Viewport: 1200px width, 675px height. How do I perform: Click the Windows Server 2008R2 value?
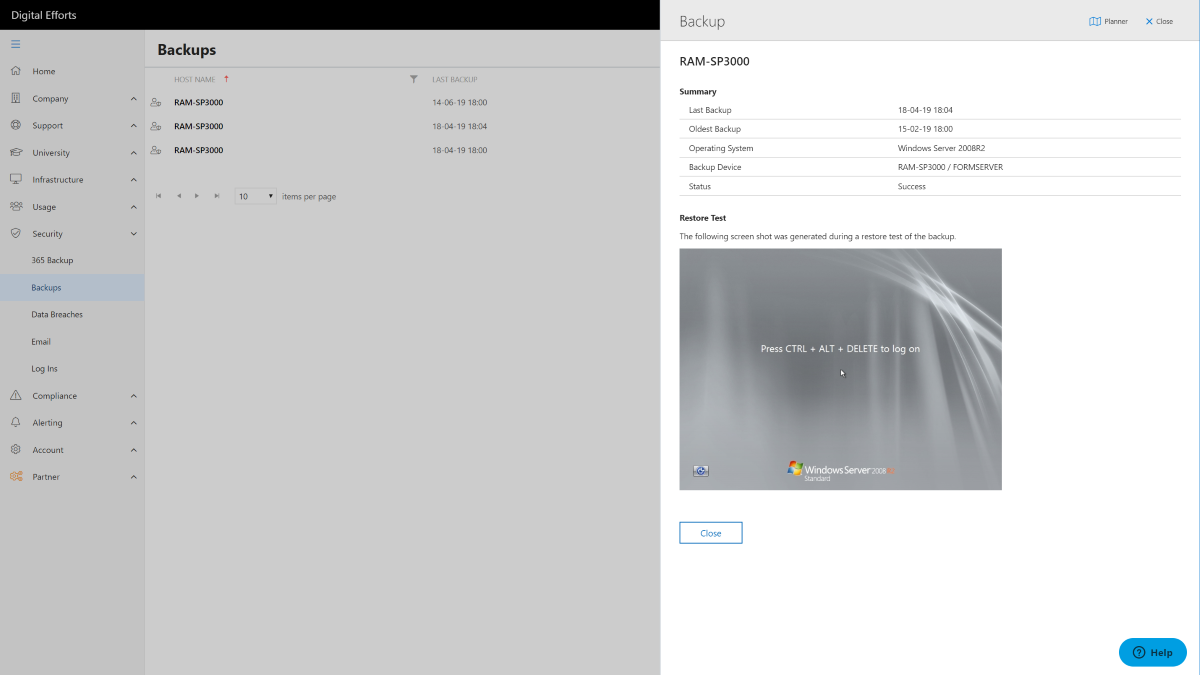pyautogui.click(x=941, y=148)
